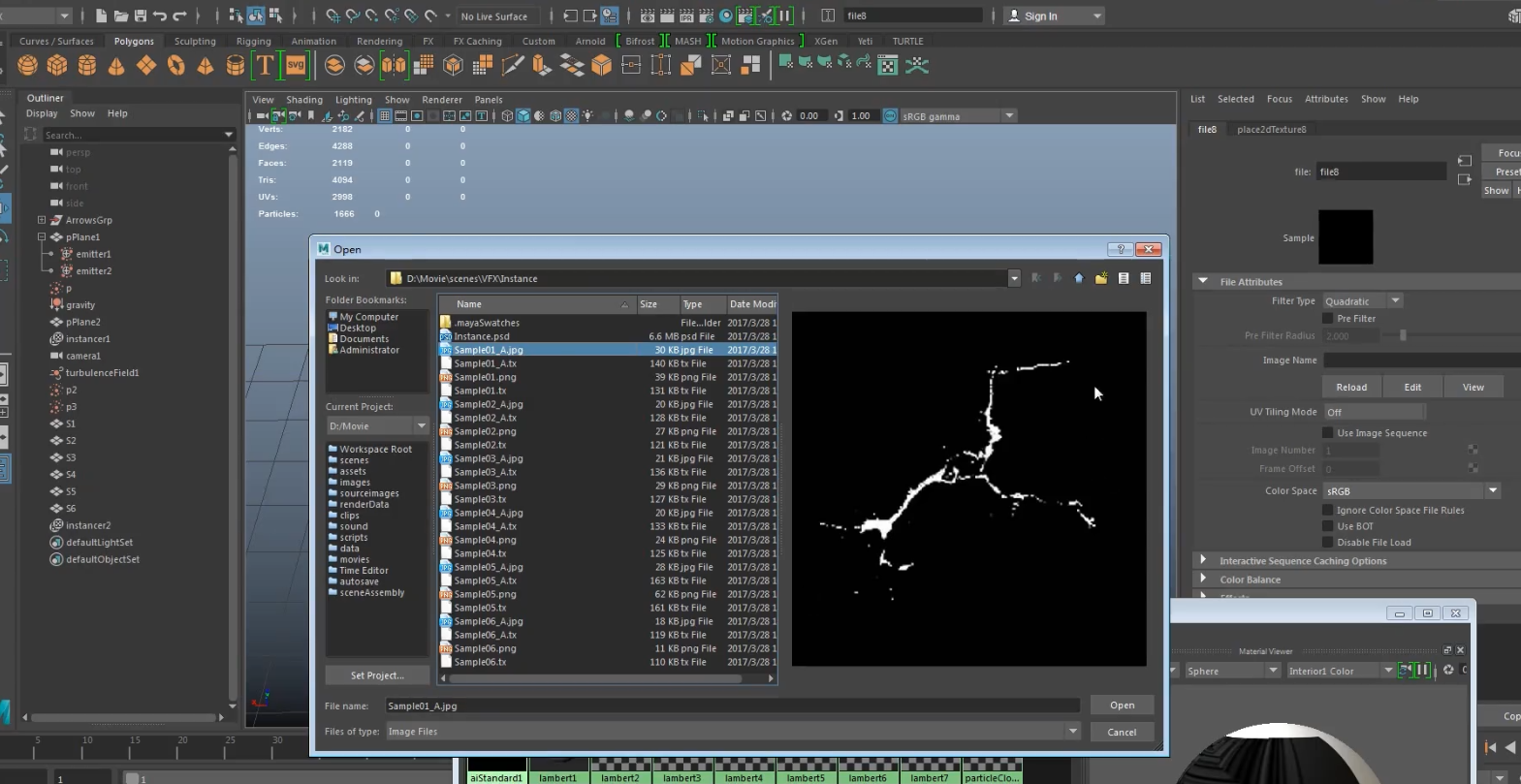Select the place2dTexture8 tab

tap(1272, 129)
